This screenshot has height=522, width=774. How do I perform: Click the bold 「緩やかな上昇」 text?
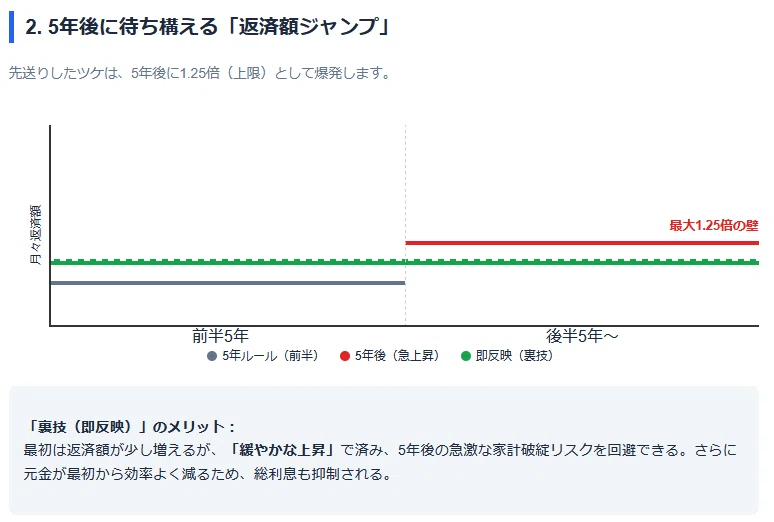pyautogui.click(x=282, y=450)
